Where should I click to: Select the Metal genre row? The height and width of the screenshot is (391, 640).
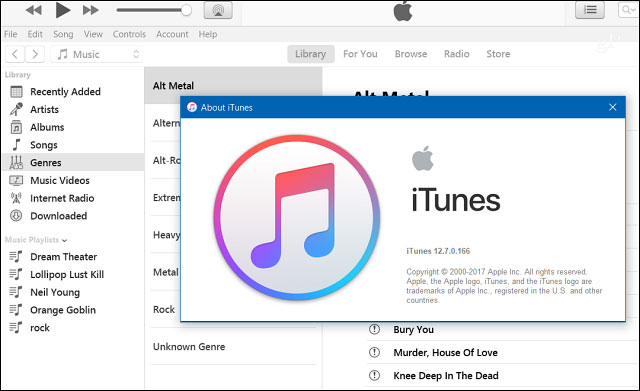click(x=166, y=272)
